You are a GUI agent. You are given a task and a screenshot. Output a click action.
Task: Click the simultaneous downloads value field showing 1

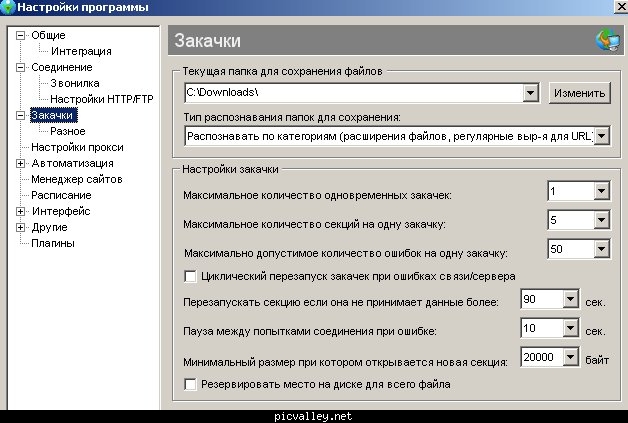coord(571,191)
